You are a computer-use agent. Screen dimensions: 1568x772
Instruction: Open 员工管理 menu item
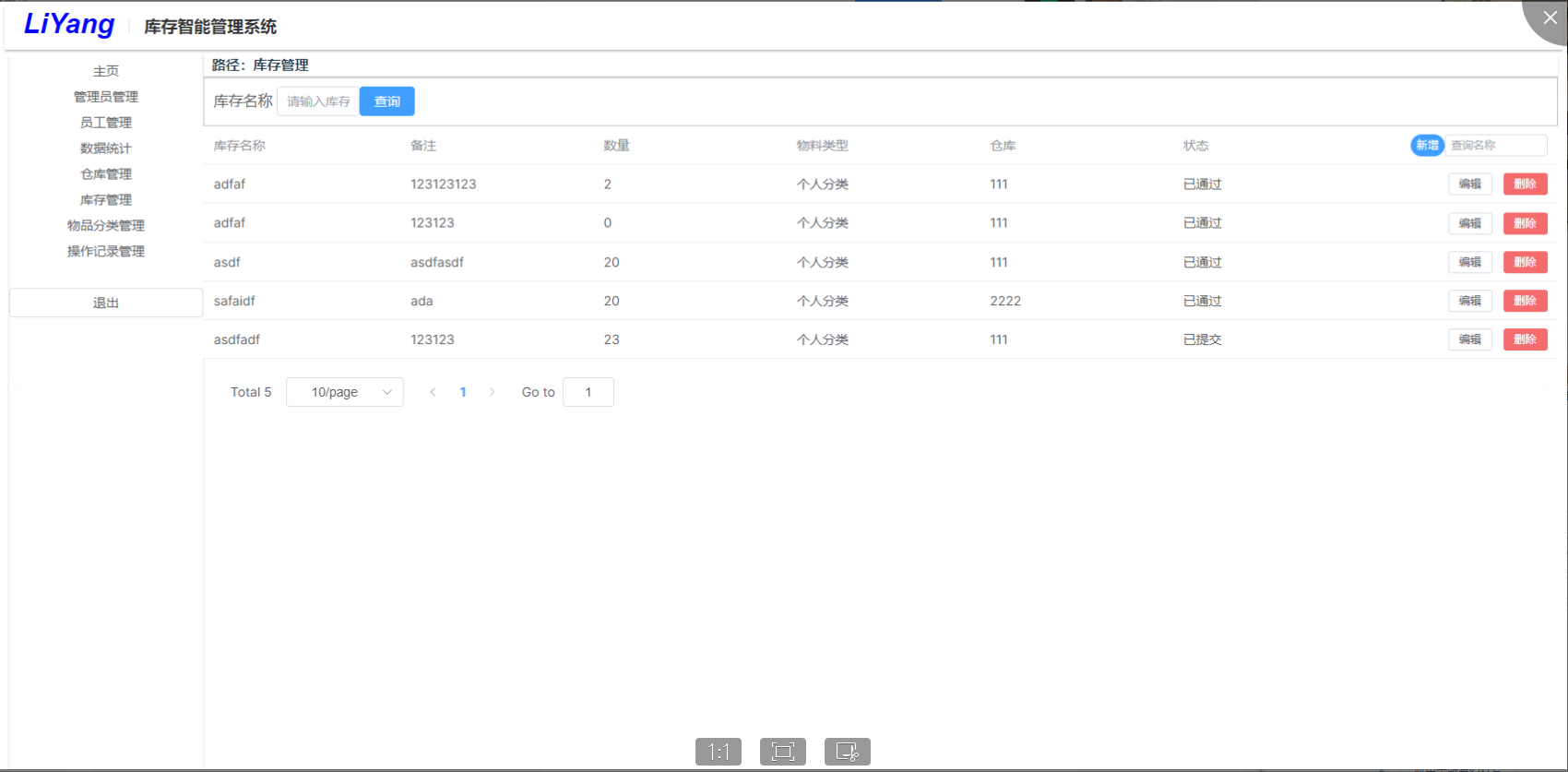106,123
